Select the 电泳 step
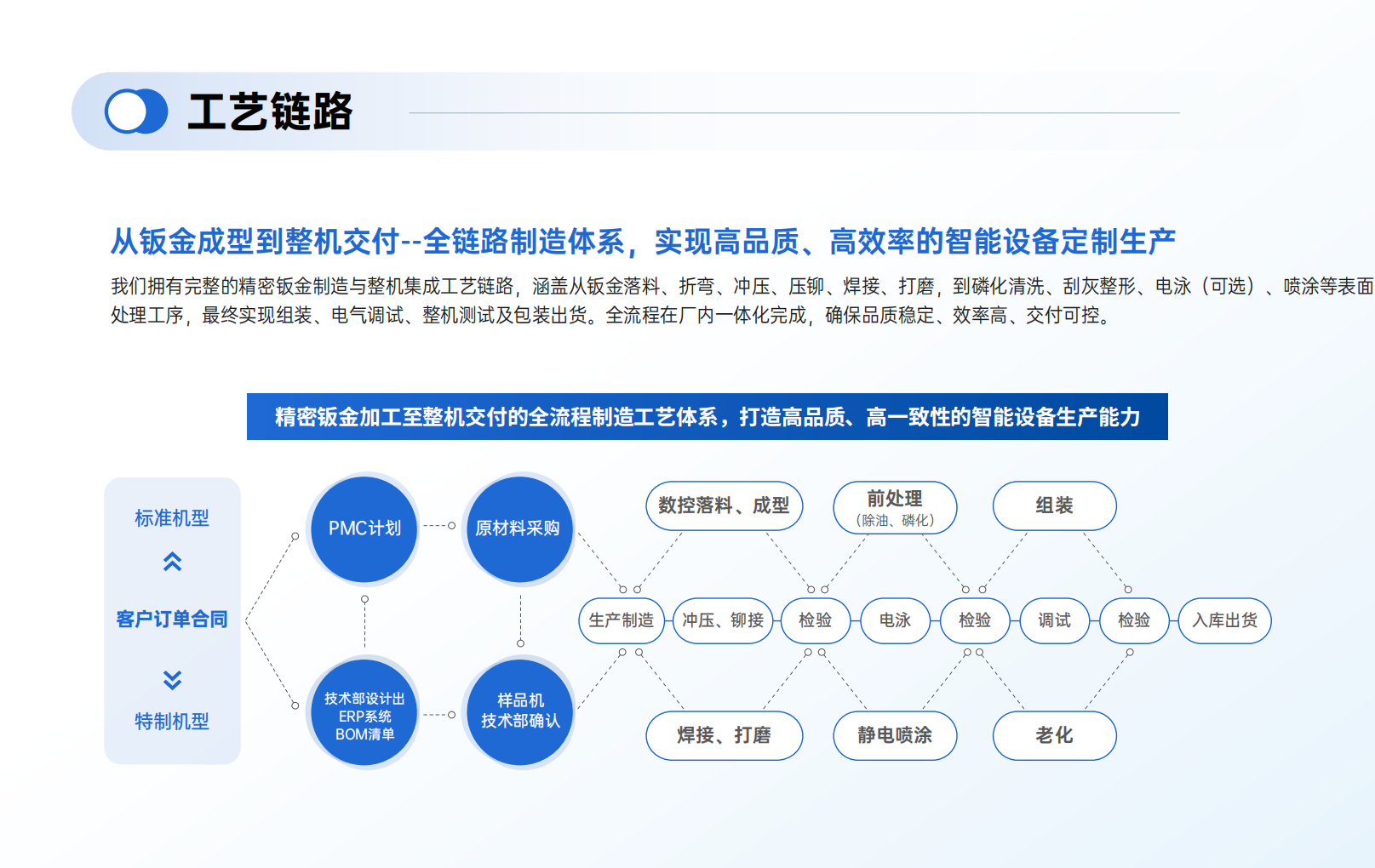 click(x=895, y=620)
